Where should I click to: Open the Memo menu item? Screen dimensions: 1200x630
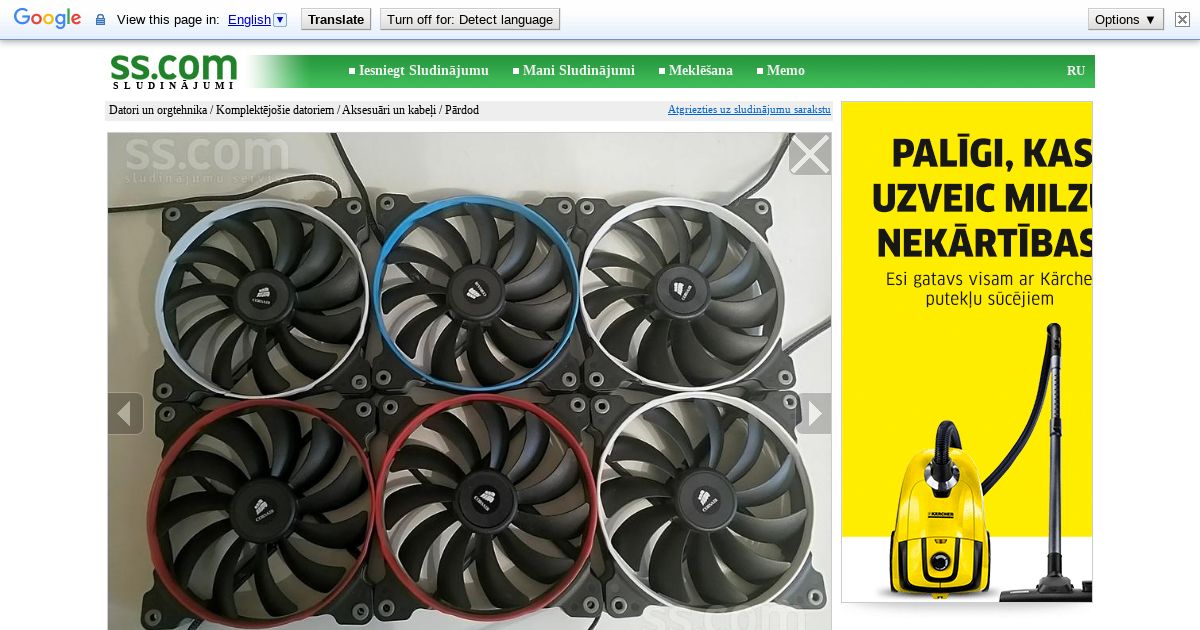coord(785,70)
